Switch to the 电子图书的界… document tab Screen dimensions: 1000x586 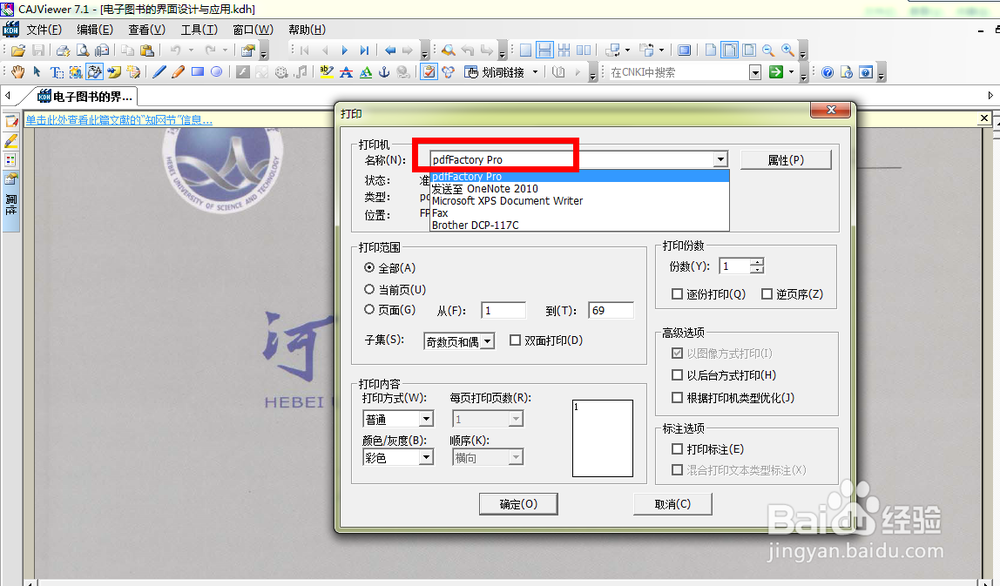click(85, 96)
